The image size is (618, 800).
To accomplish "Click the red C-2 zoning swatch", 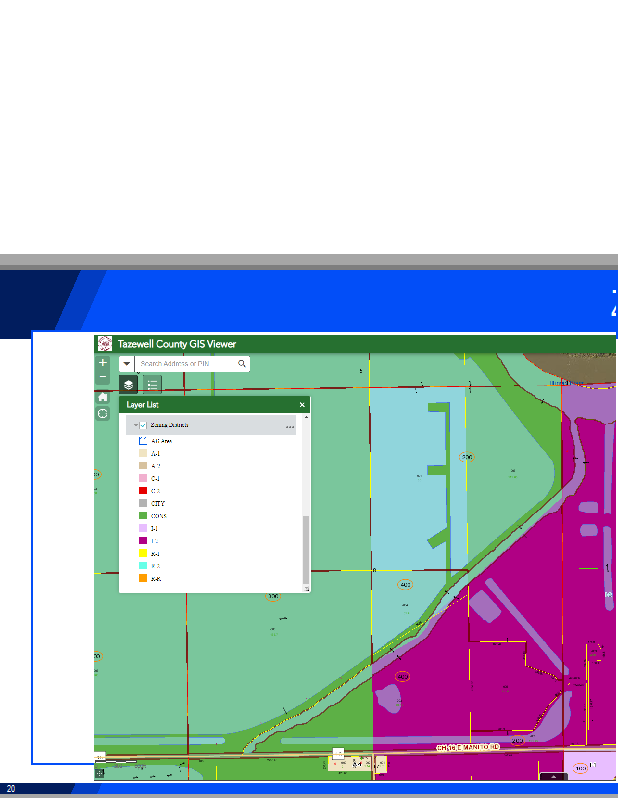I will [x=142, y=490].
